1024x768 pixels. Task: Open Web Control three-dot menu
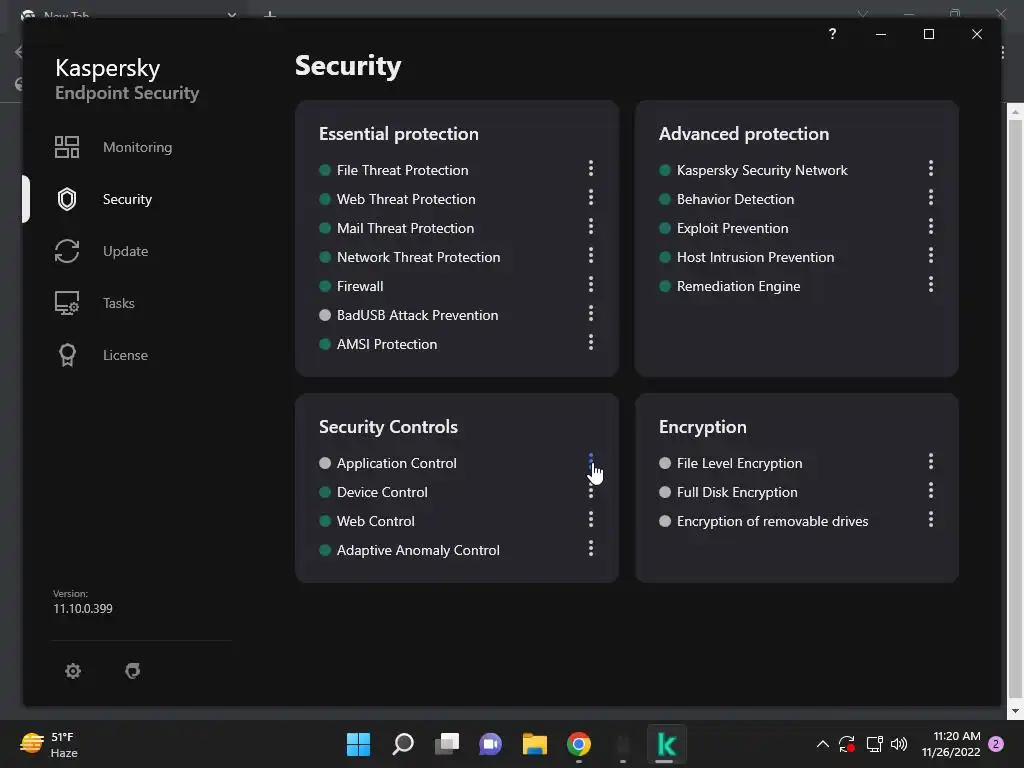coord(591,519)
